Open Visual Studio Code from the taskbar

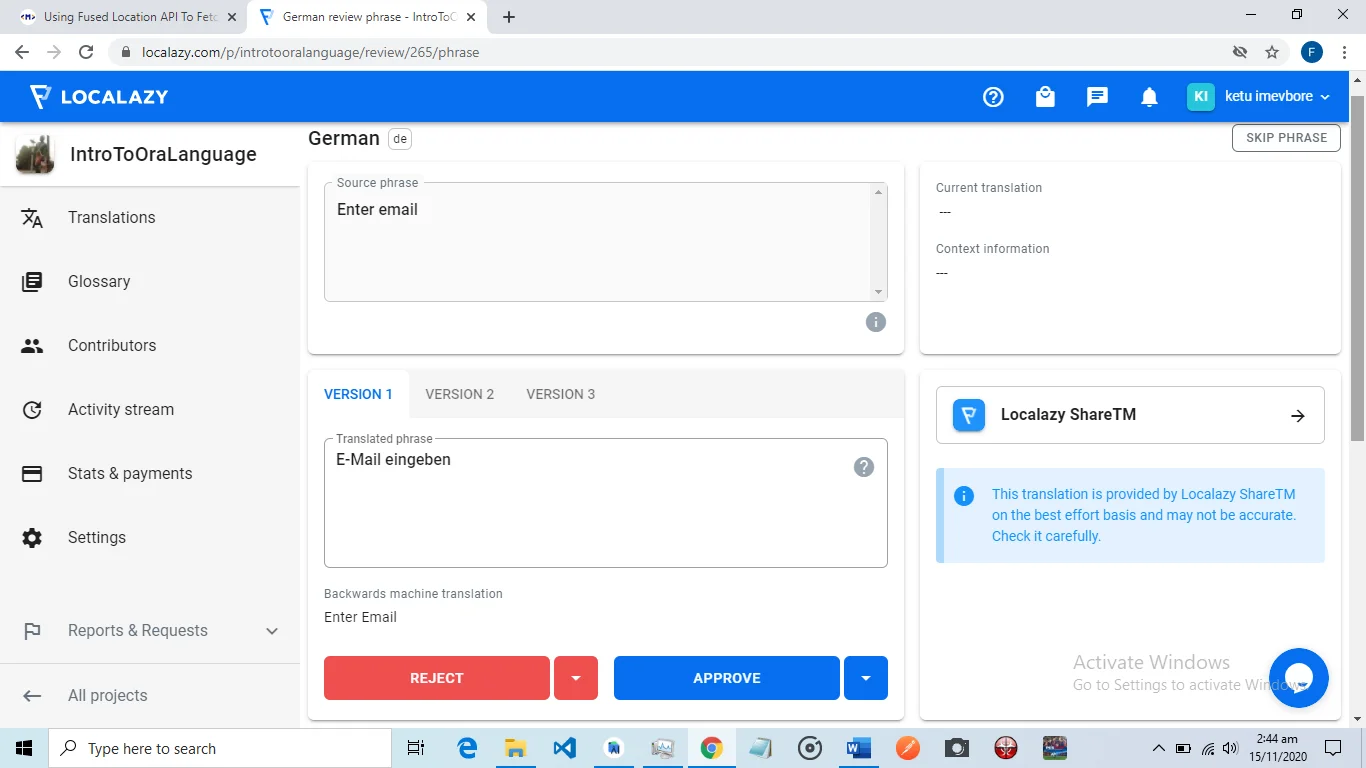click(564, 748)
